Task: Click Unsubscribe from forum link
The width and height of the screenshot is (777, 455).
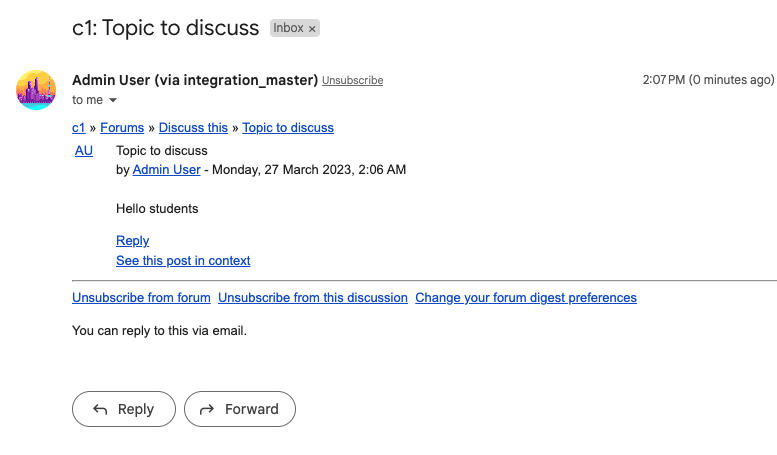Action: coord(141,297)
